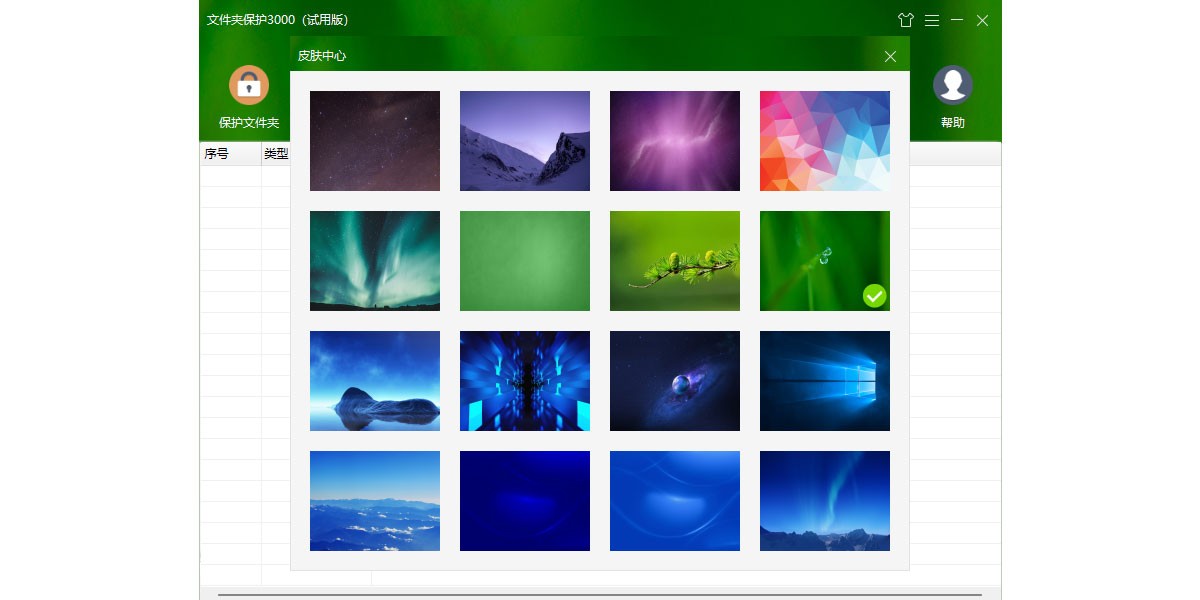Image resolution: width=1200 pixels, height=600 pixels.
Task: Choose the planet galaxy skin
Action: (675, 381)
